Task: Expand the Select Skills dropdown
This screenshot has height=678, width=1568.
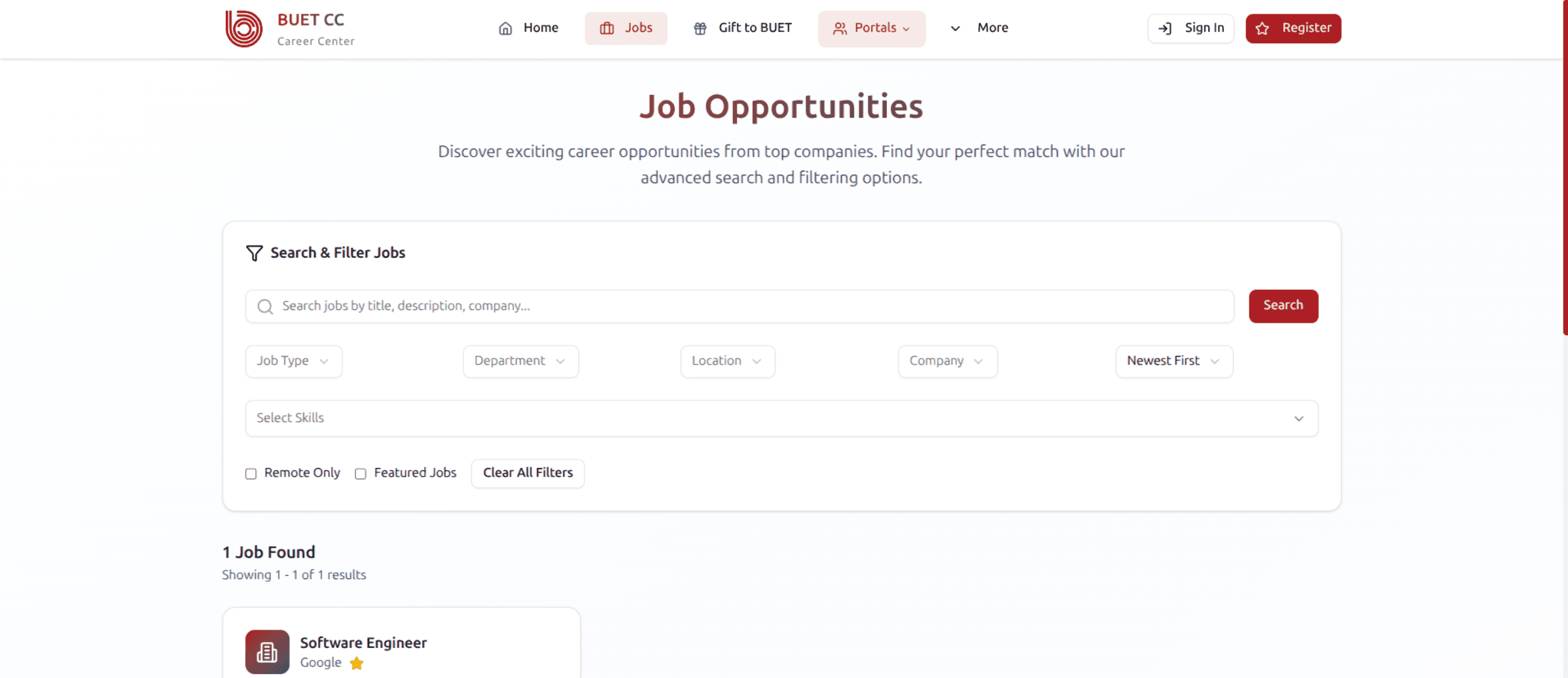Action: (x=781, y=418)
